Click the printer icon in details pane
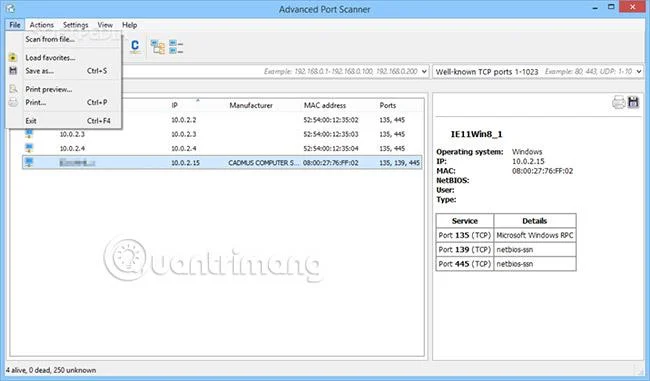This screenshot has height=381, width=650. (x=618, y=102)
